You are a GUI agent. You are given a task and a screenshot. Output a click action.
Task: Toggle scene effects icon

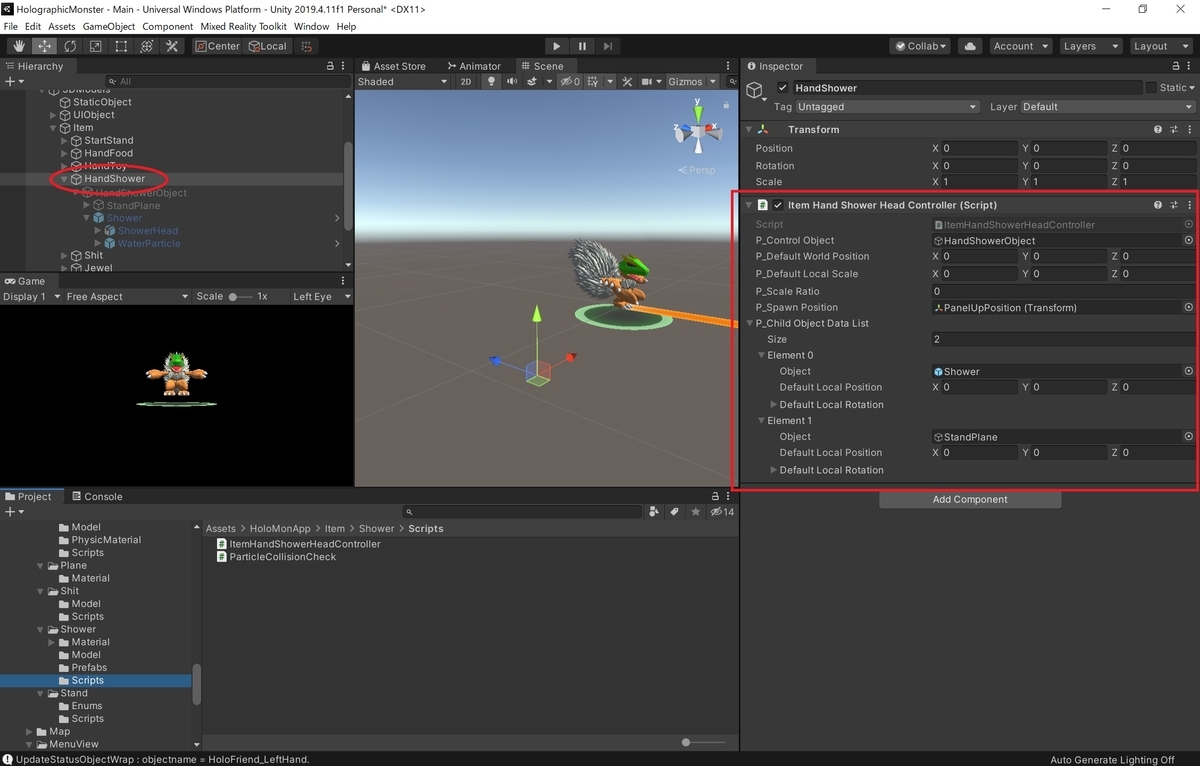pos(533,82)
